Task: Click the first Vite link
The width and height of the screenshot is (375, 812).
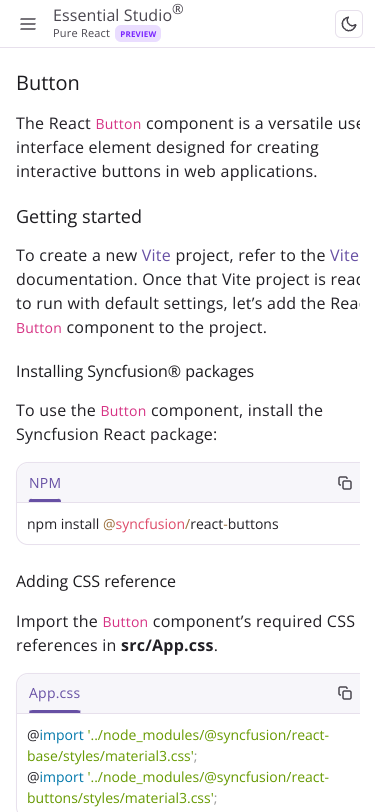Action: [156, 255]
